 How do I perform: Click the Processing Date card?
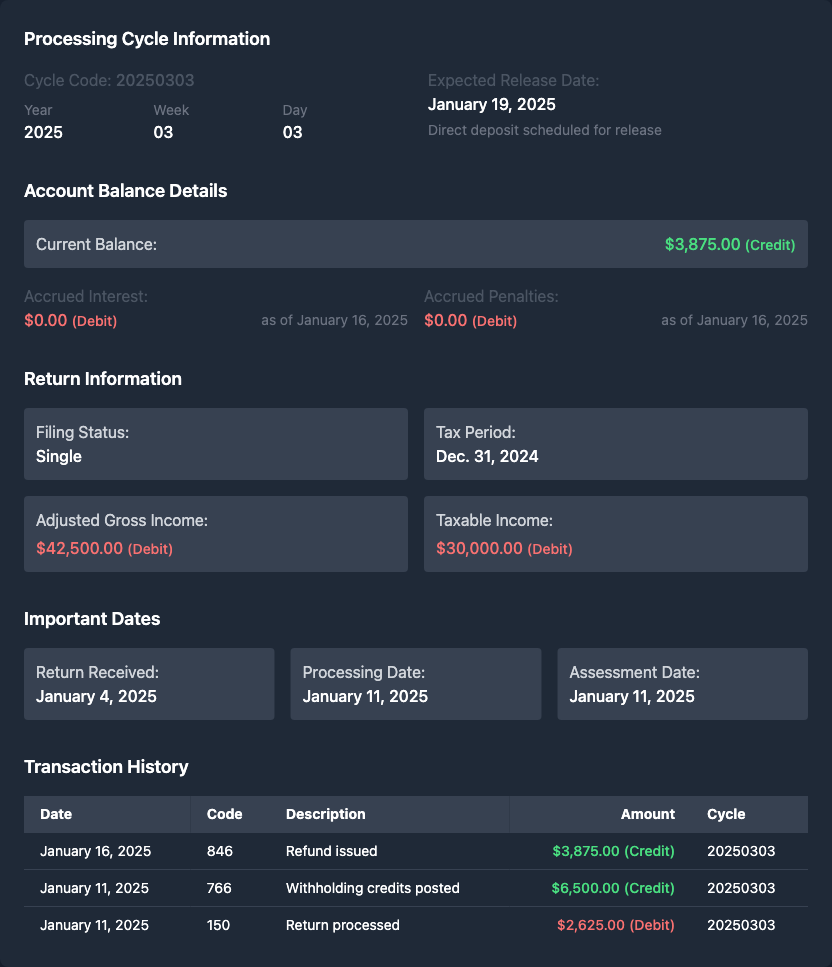[x=415, y=684]
